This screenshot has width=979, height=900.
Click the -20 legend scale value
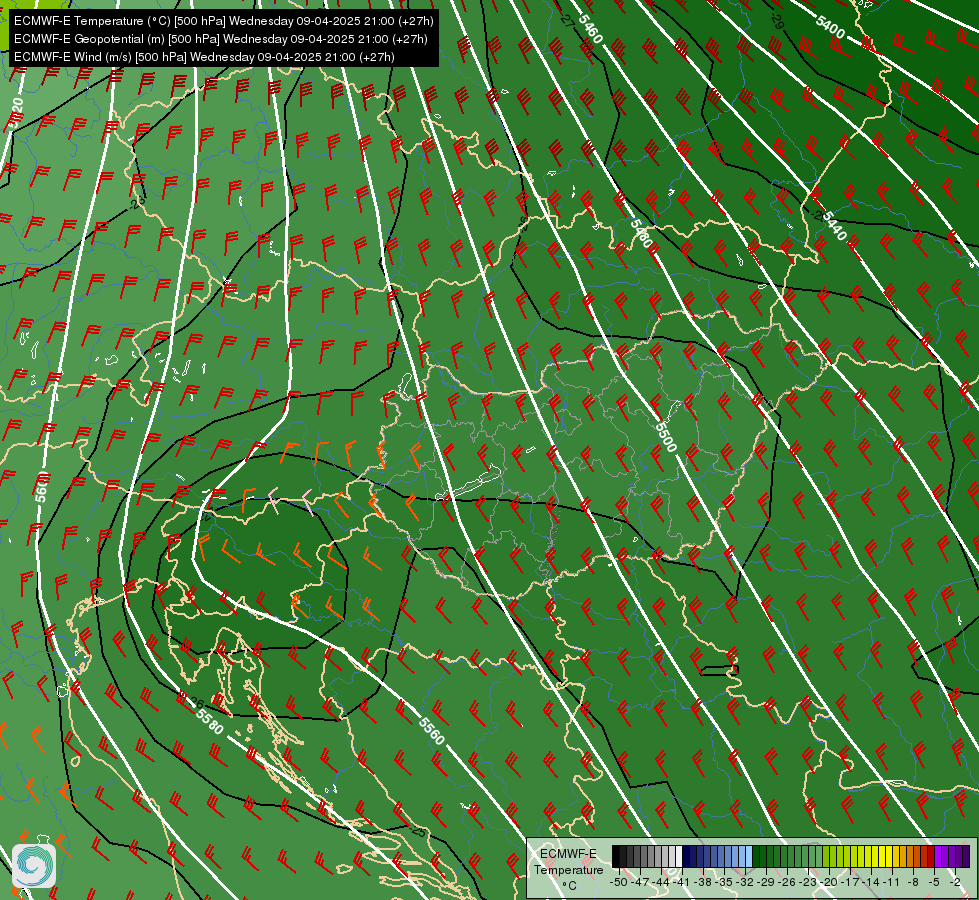point(829,882)
